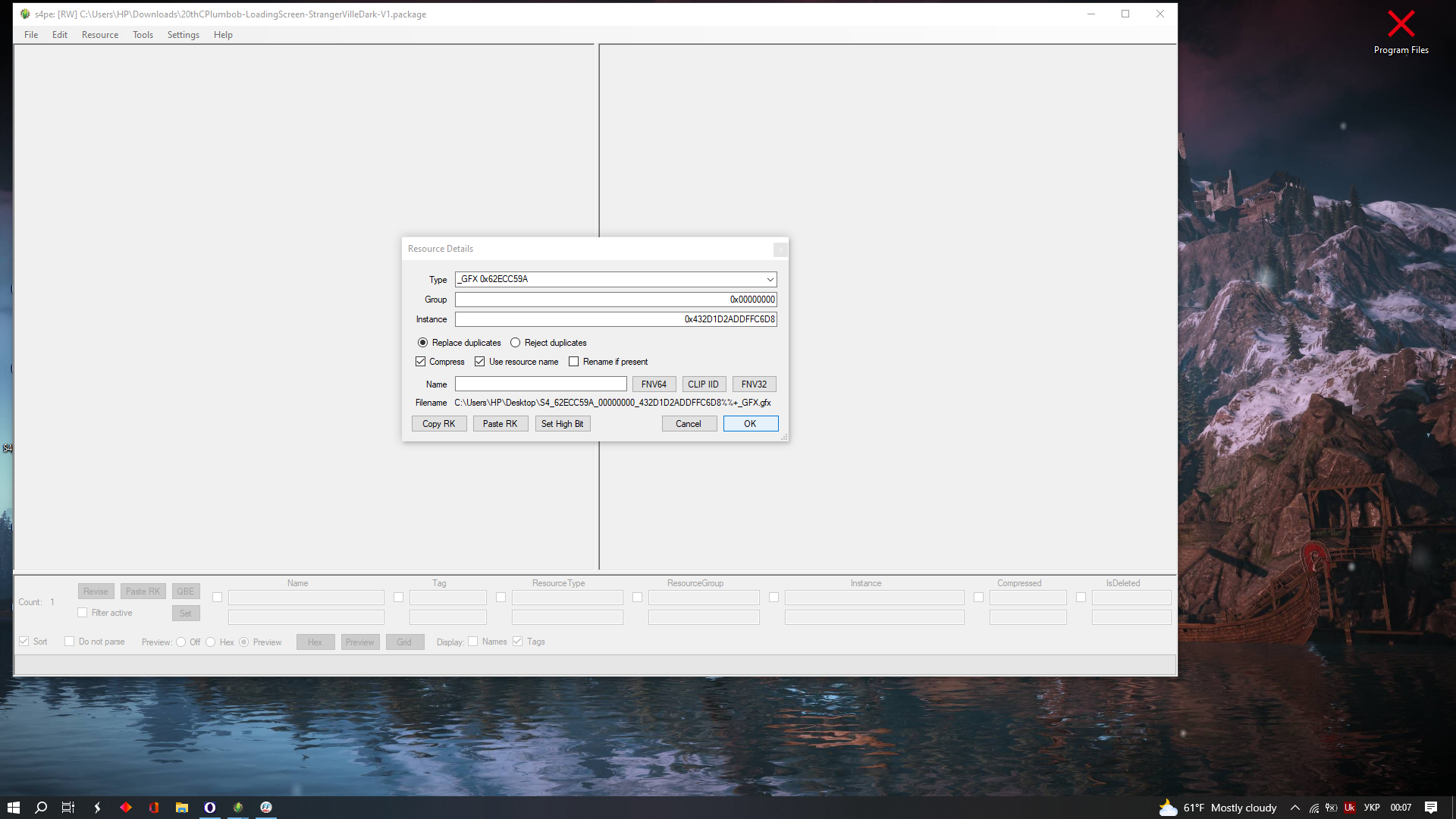
Task: Uncheck the Compress checkbox
Action: pos(421,362)
